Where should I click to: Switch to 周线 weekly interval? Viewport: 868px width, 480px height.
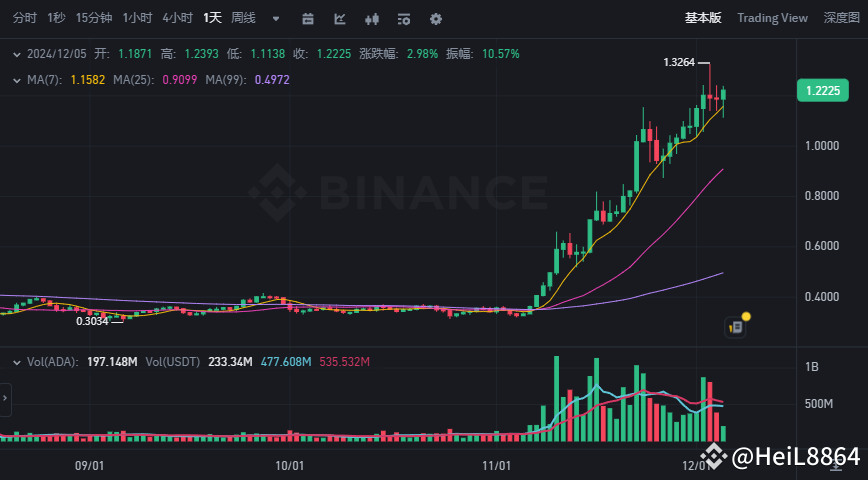coord(243,18)
